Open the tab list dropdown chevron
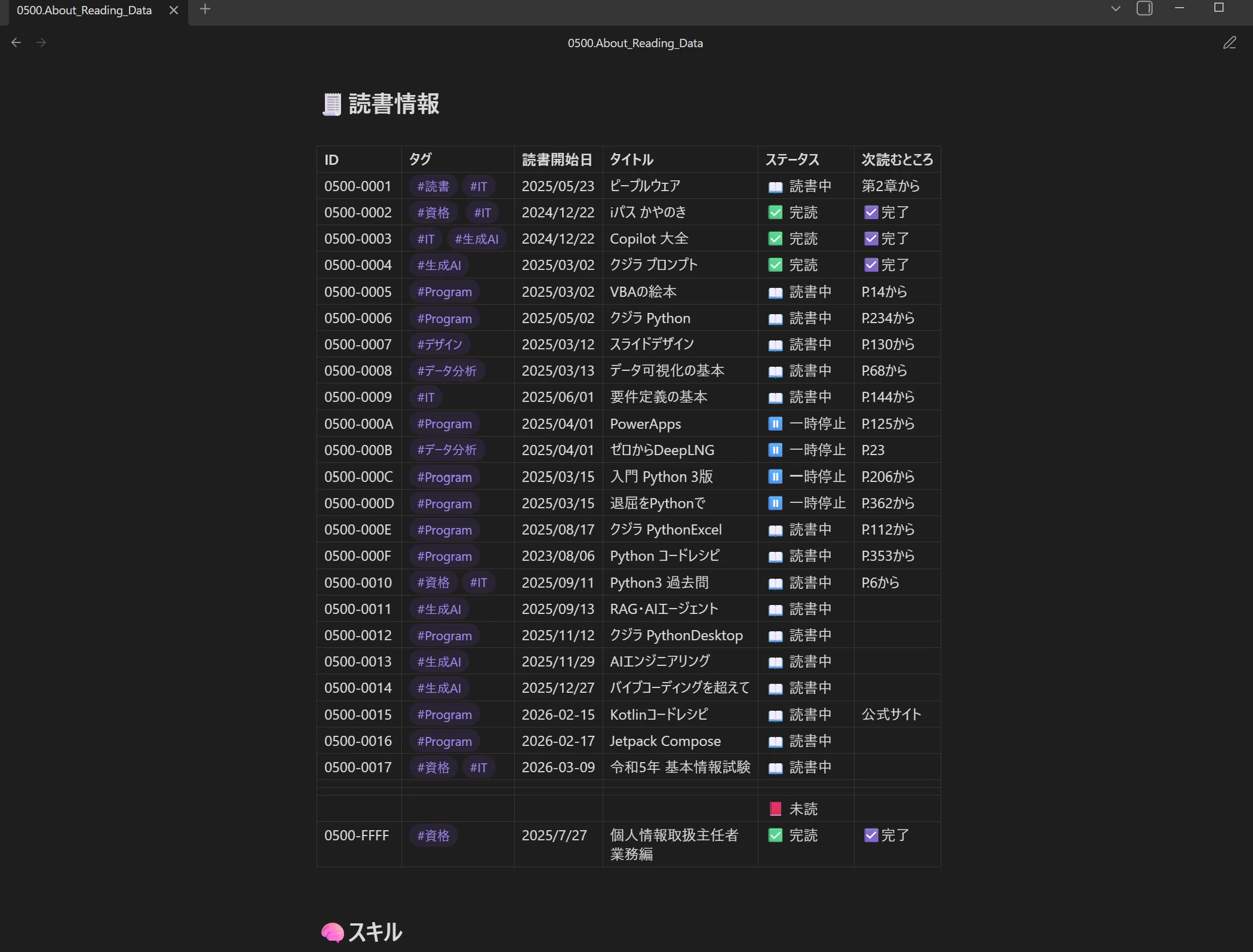 pos(1115,8)
